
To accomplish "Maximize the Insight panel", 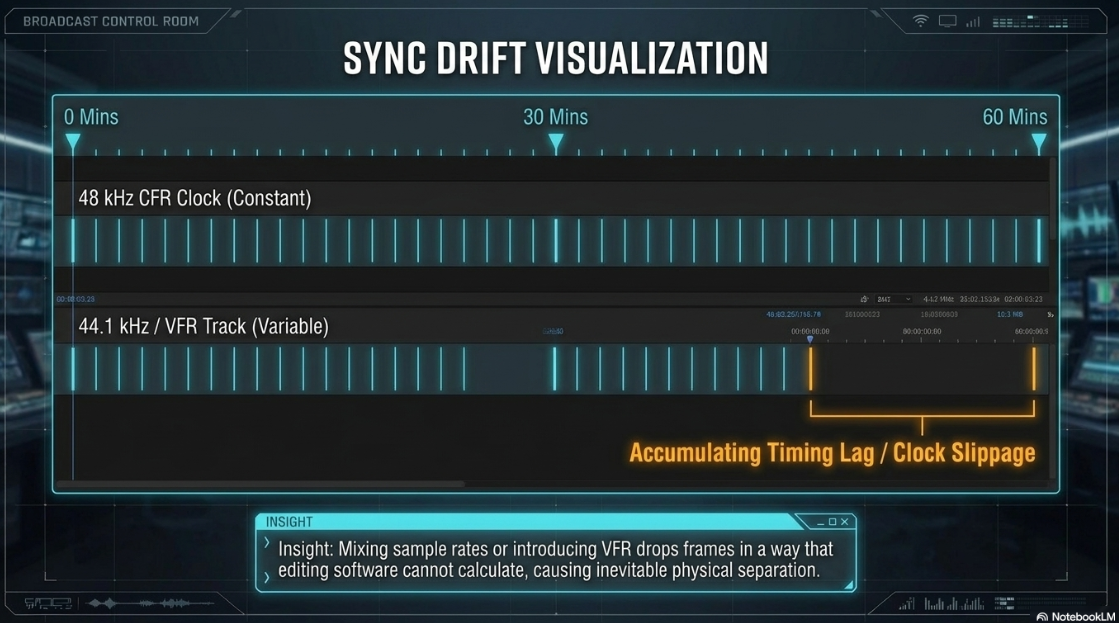I will point(832,522).
